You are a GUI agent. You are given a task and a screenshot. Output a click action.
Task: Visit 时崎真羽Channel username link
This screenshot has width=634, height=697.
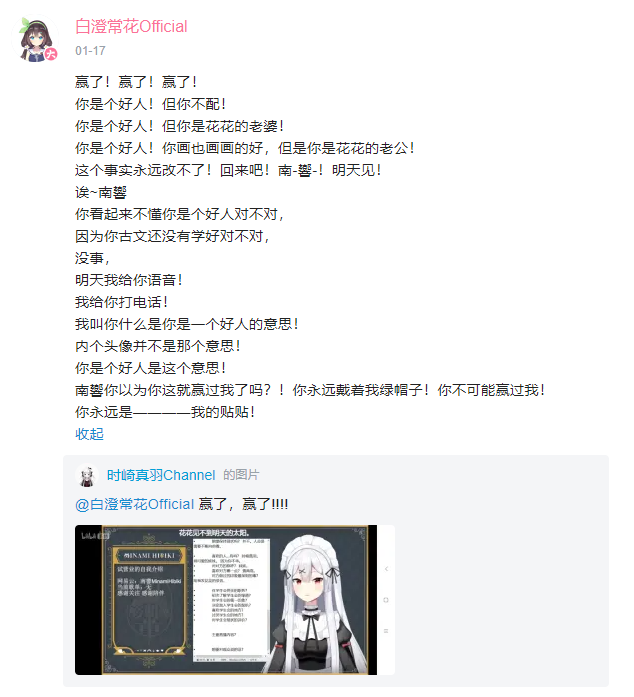(161, 475)
